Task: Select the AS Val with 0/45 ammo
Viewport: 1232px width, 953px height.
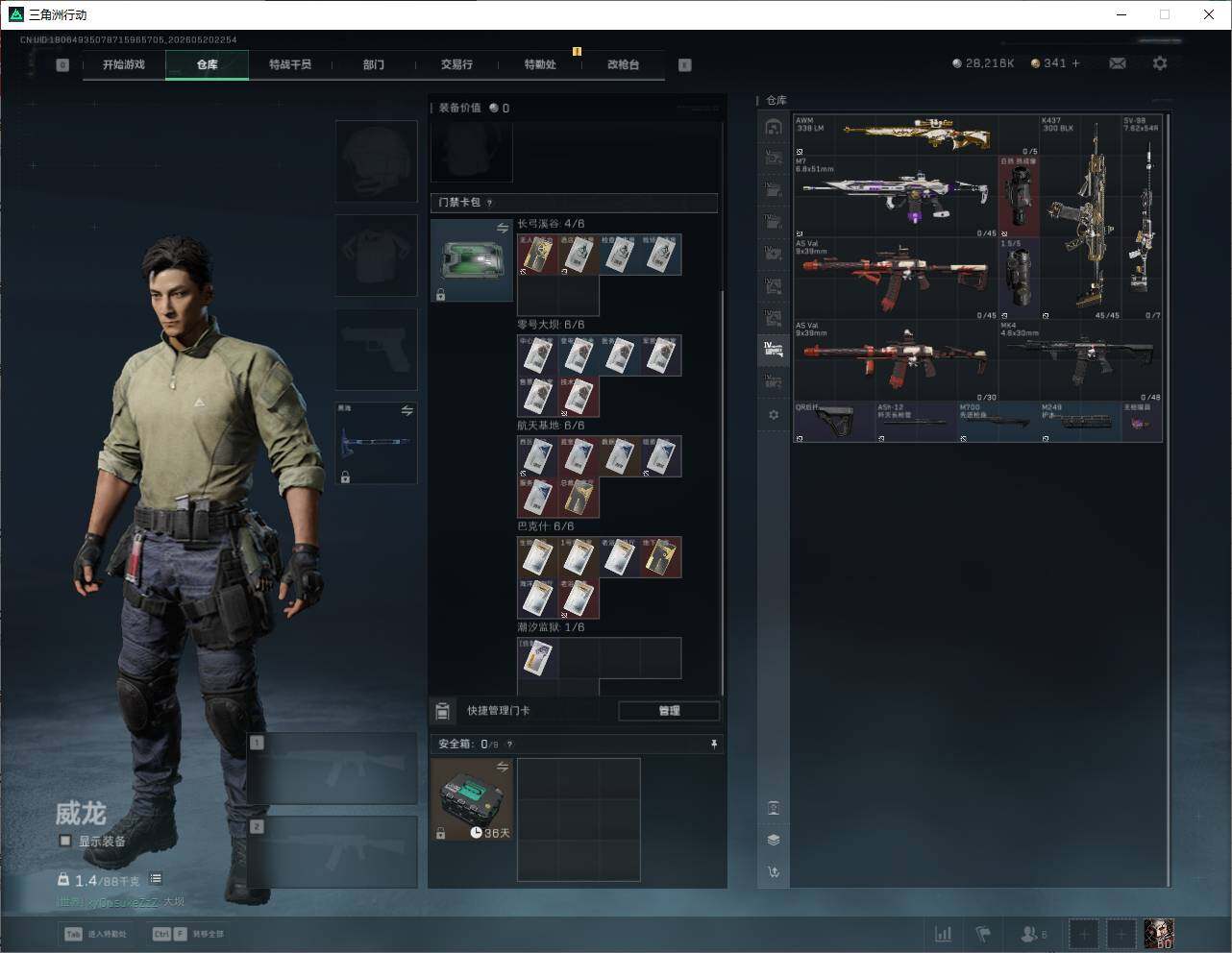Action: (896, 279)
